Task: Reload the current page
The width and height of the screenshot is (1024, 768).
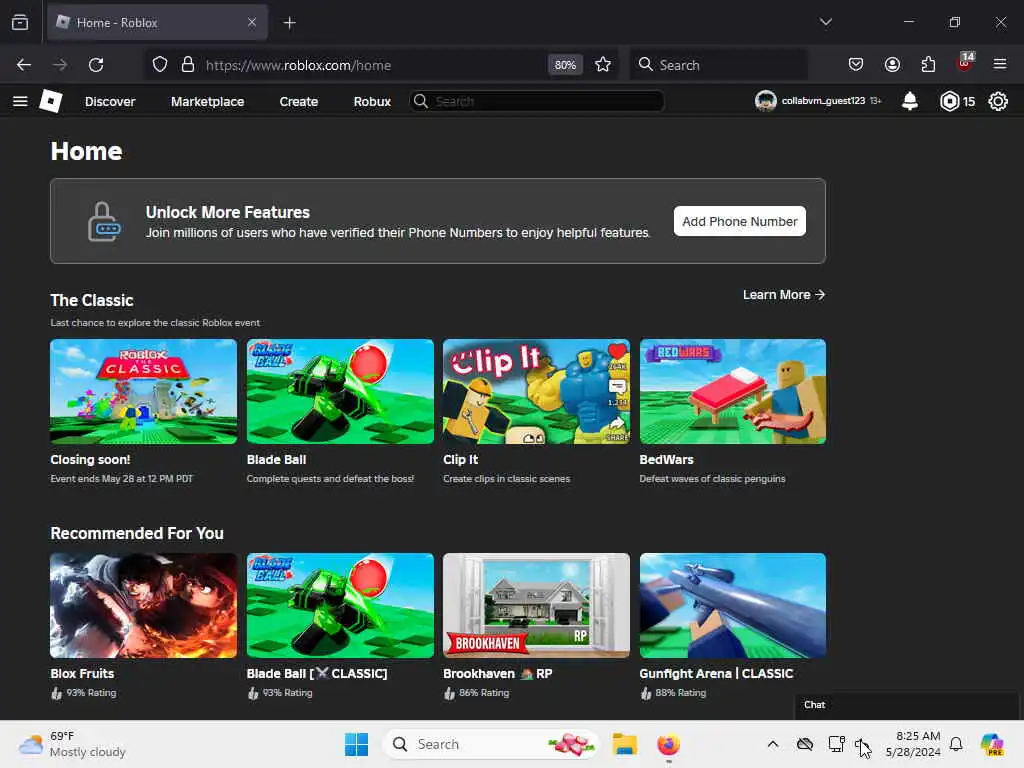Action: point(96,65)
